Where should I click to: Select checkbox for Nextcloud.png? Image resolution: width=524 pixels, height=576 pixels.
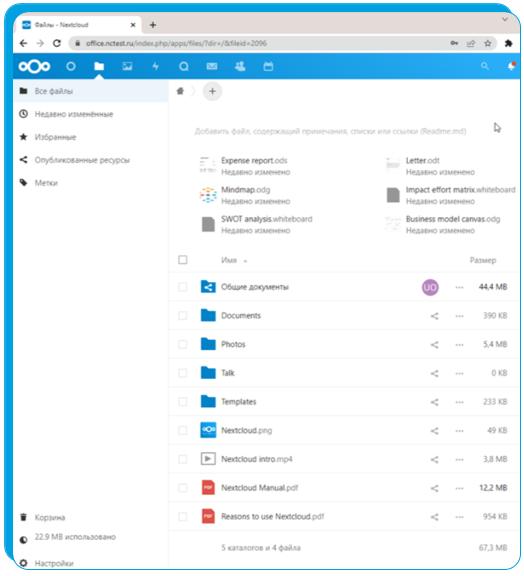pos(183,430)
